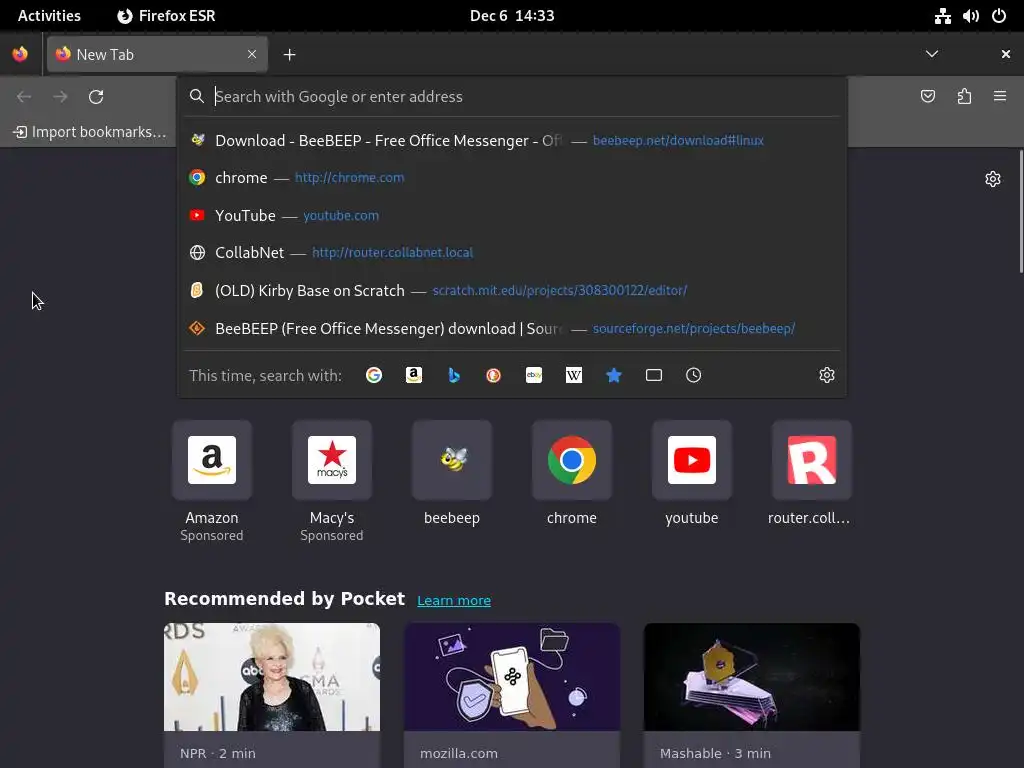Open search settings gear in dropdown
The height and width of the screenshot is (768, 1024).
827,375
